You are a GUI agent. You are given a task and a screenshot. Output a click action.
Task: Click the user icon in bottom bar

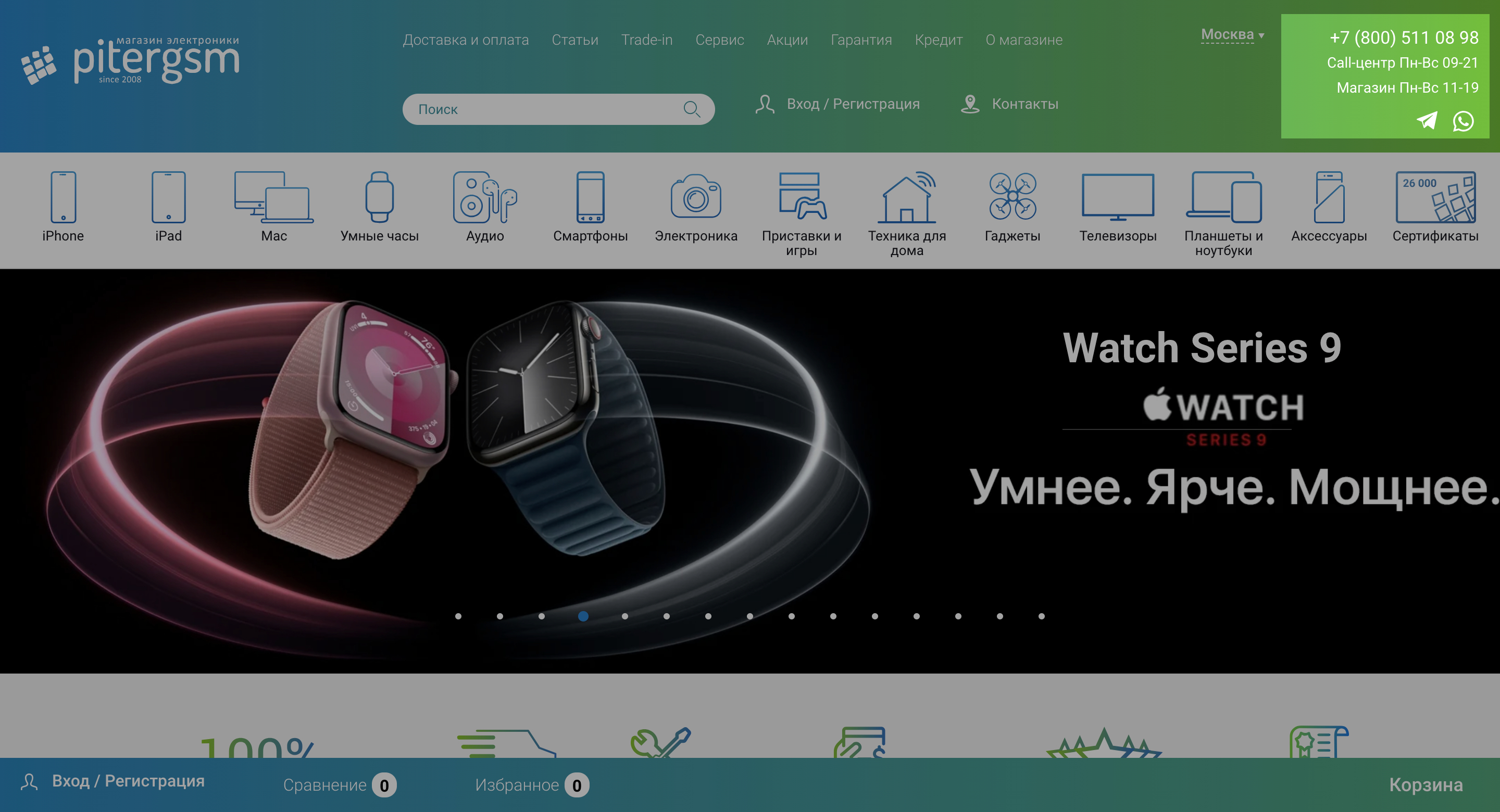coord(29,782)
